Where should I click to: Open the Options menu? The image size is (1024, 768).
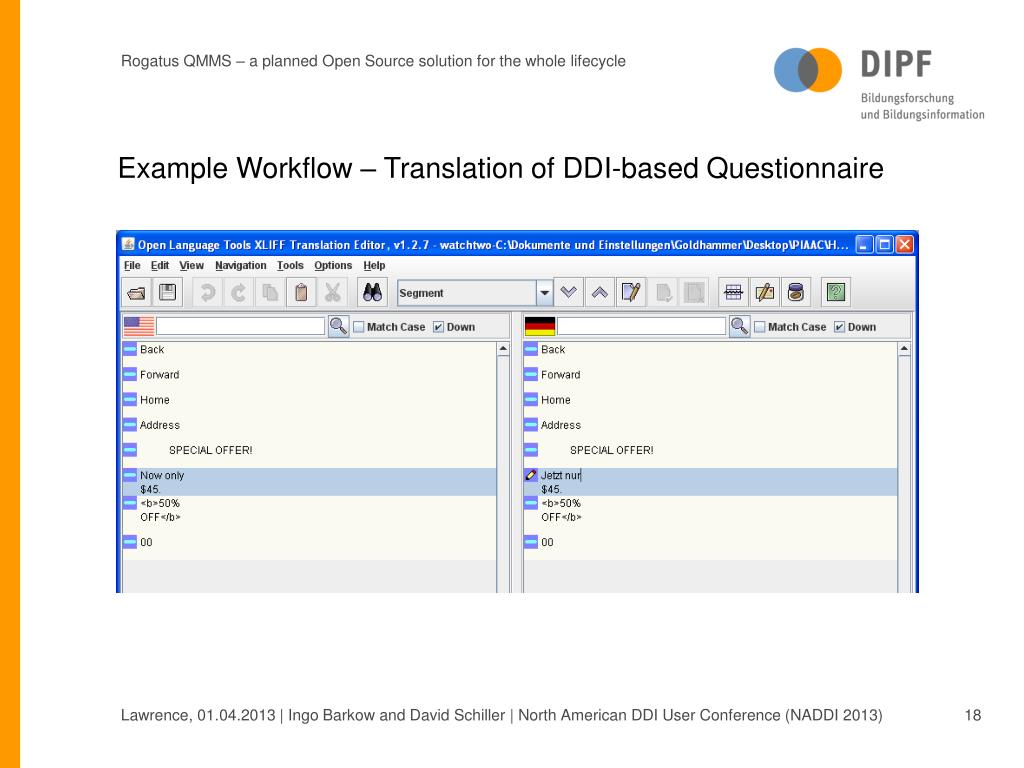[333, 265]
